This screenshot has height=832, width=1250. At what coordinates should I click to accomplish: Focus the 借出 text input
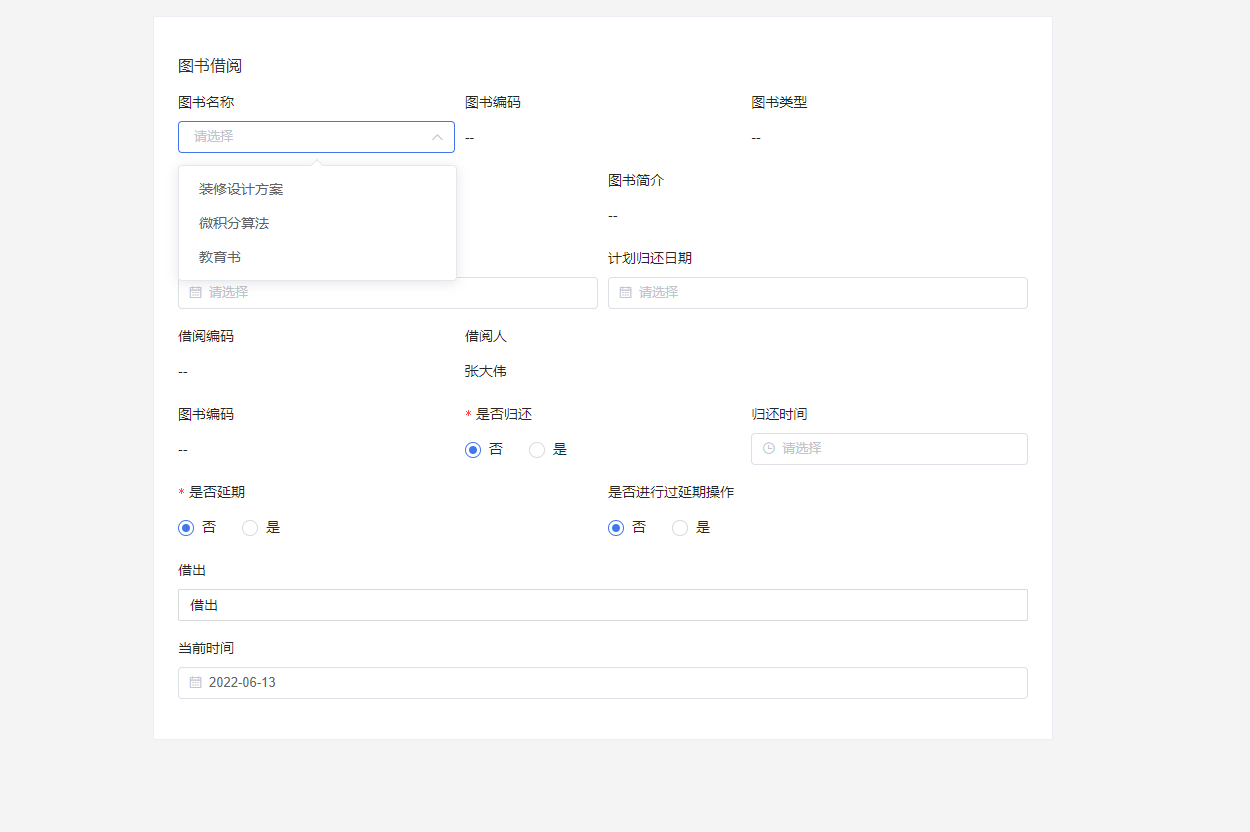tap(603, 605)
